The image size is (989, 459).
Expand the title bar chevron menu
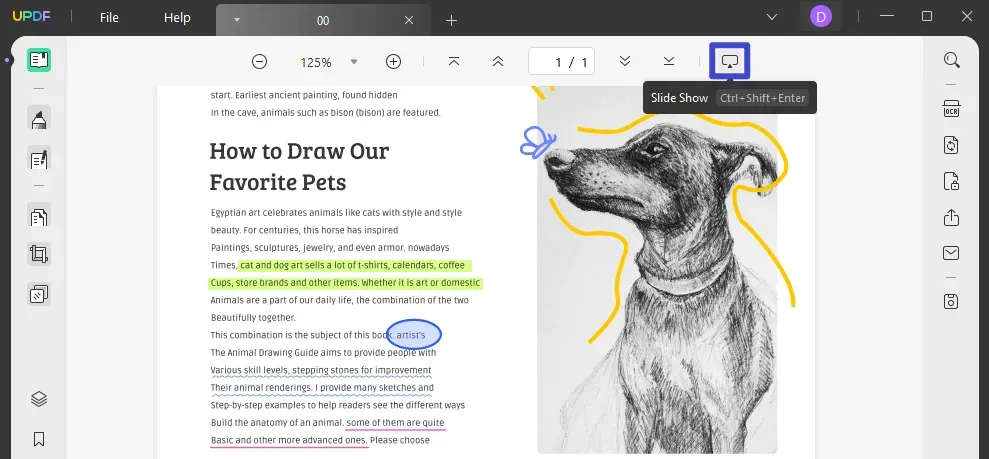coord(771,17)
